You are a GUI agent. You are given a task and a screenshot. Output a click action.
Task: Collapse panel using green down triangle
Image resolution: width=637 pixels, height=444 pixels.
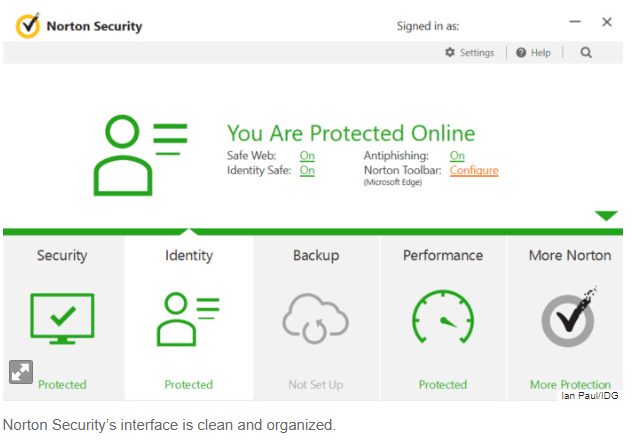tap(606, 215)
